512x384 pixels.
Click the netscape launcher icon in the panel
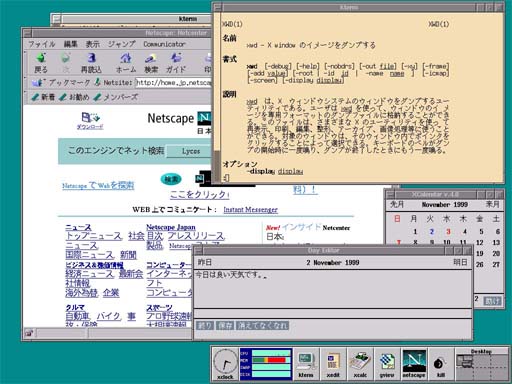pyautogui.click(x=414, y=364)
